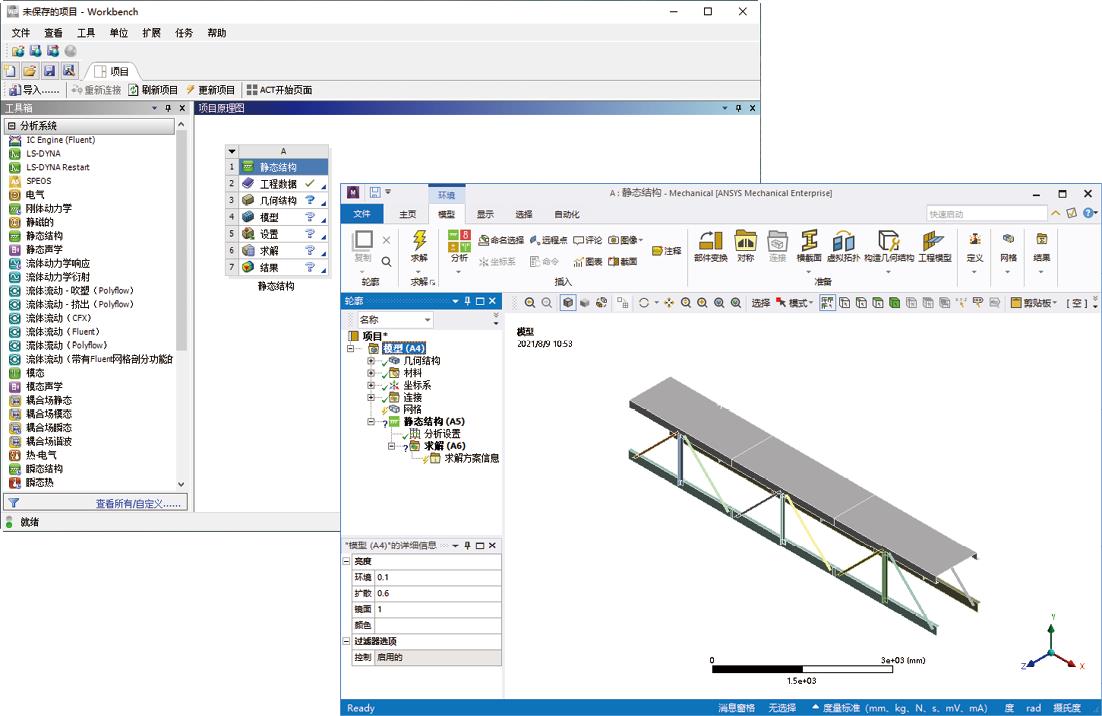Open the 单位 units menu in Workbench
The image size is (1102, 716).
(x=119, y=32)
